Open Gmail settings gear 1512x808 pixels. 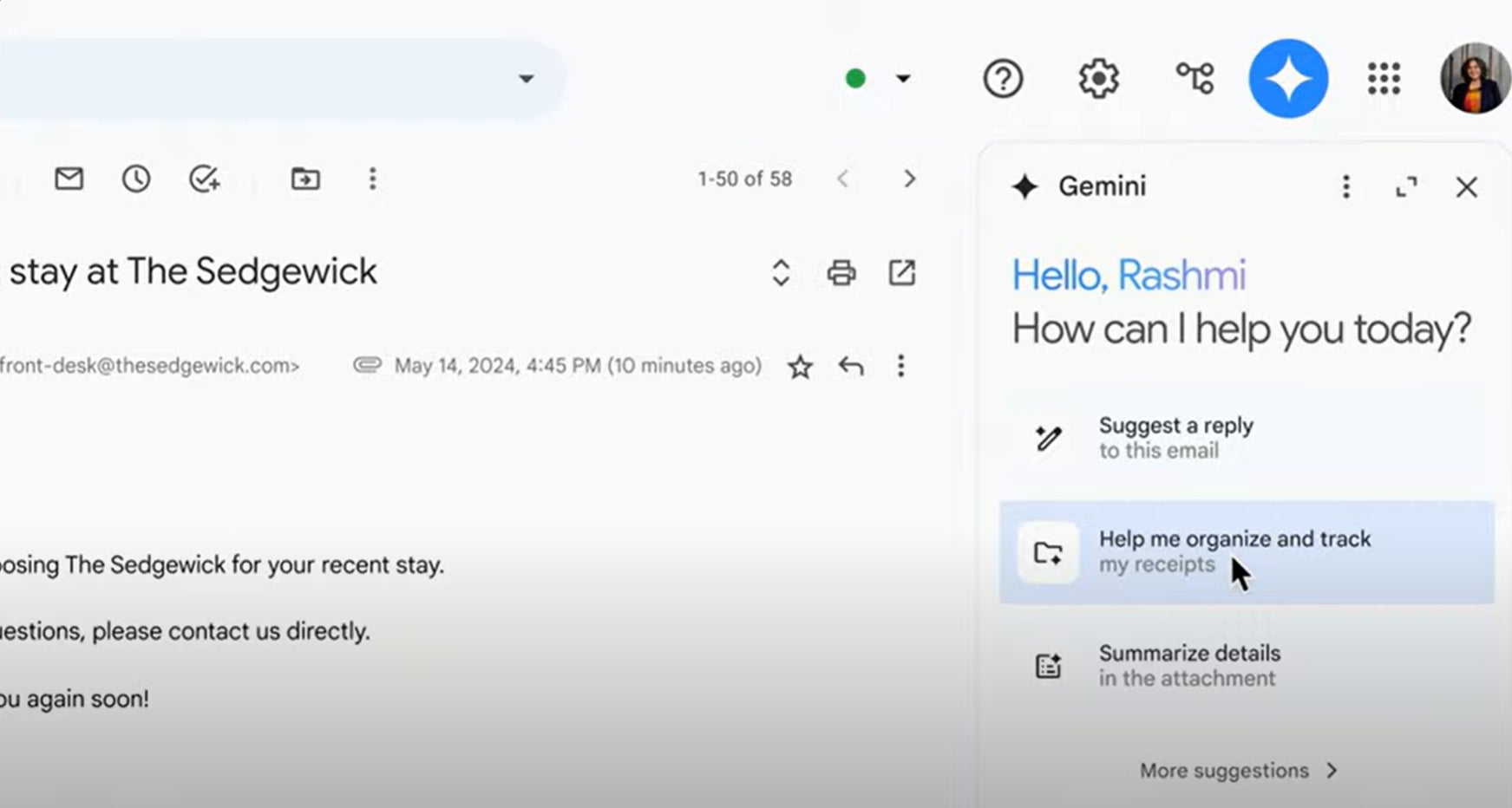tap(1098, 78)
